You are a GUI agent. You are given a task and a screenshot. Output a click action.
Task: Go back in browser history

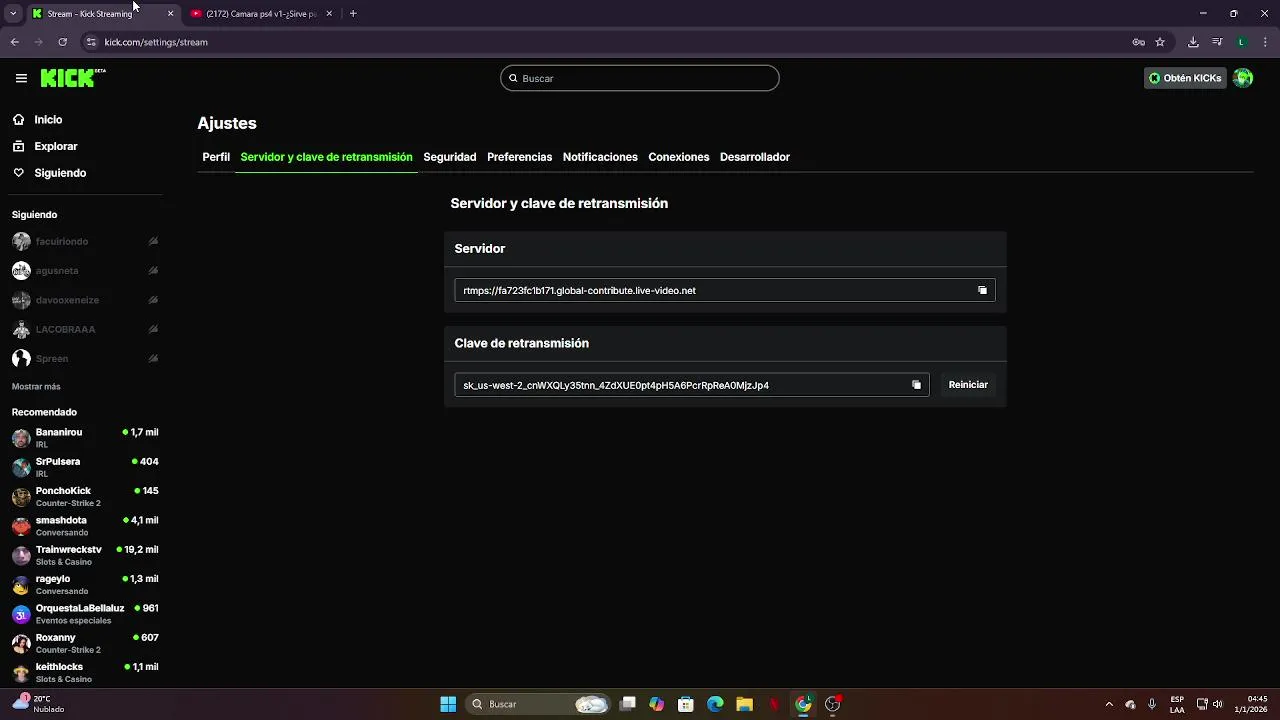point(14,42)
